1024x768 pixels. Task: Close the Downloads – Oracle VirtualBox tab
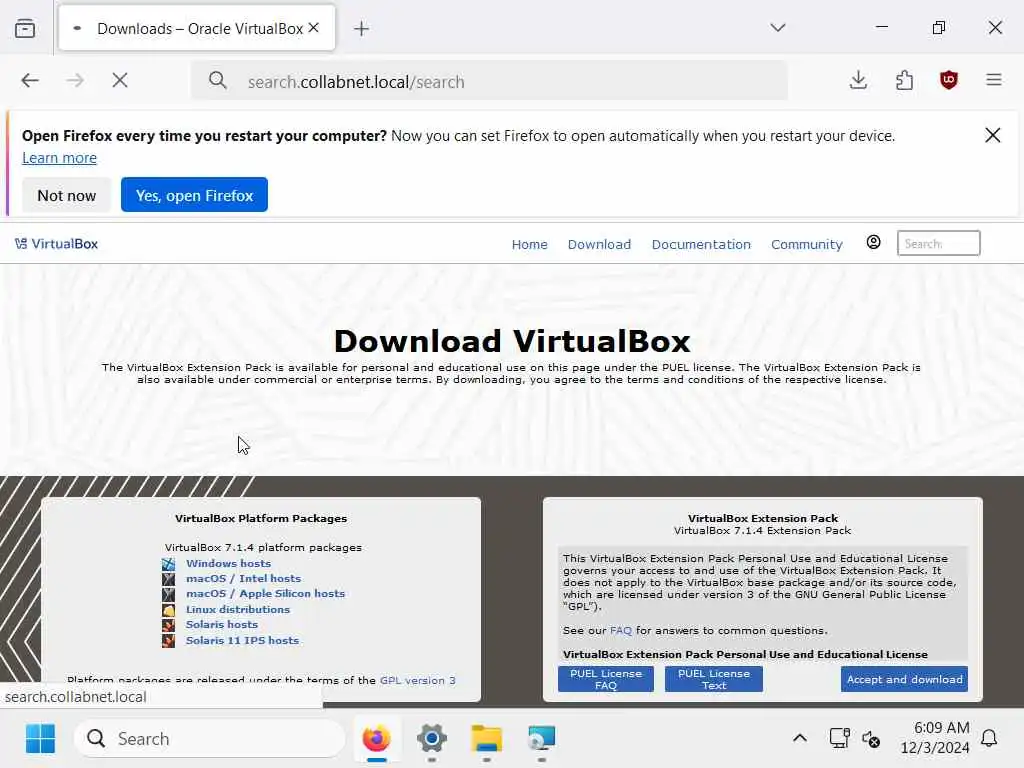click(314, 27)
